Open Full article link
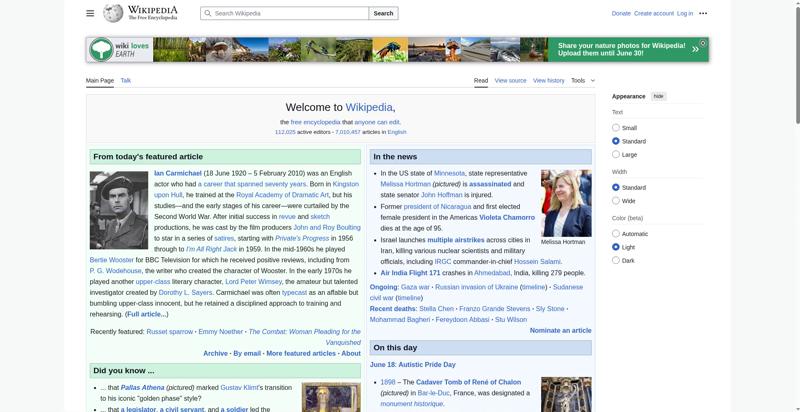 pyautogui.click(x=145, y=314)
